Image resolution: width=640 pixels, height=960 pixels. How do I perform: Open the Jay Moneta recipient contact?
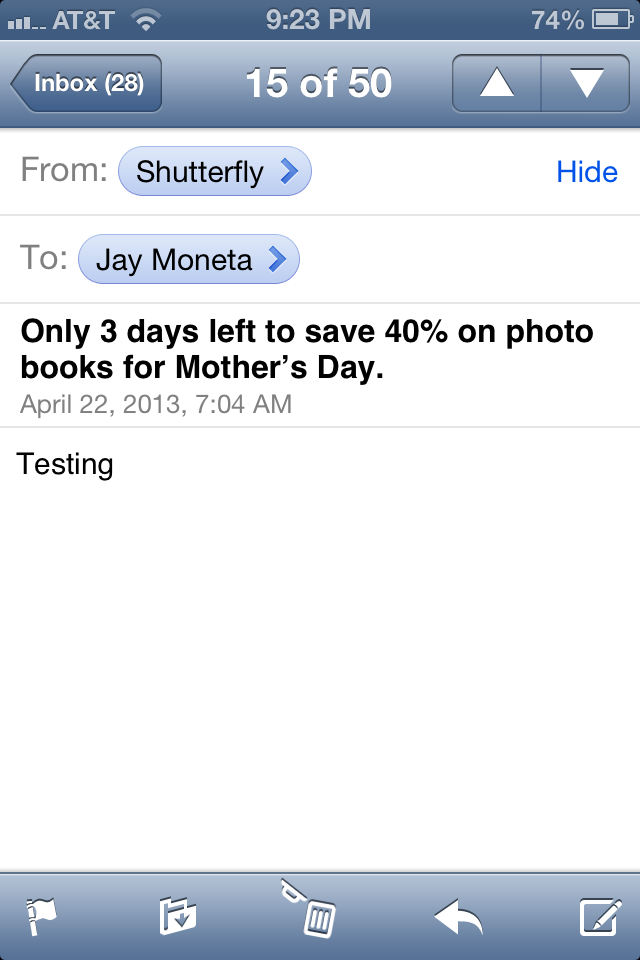pyautogui.click(x=173, y=260)
